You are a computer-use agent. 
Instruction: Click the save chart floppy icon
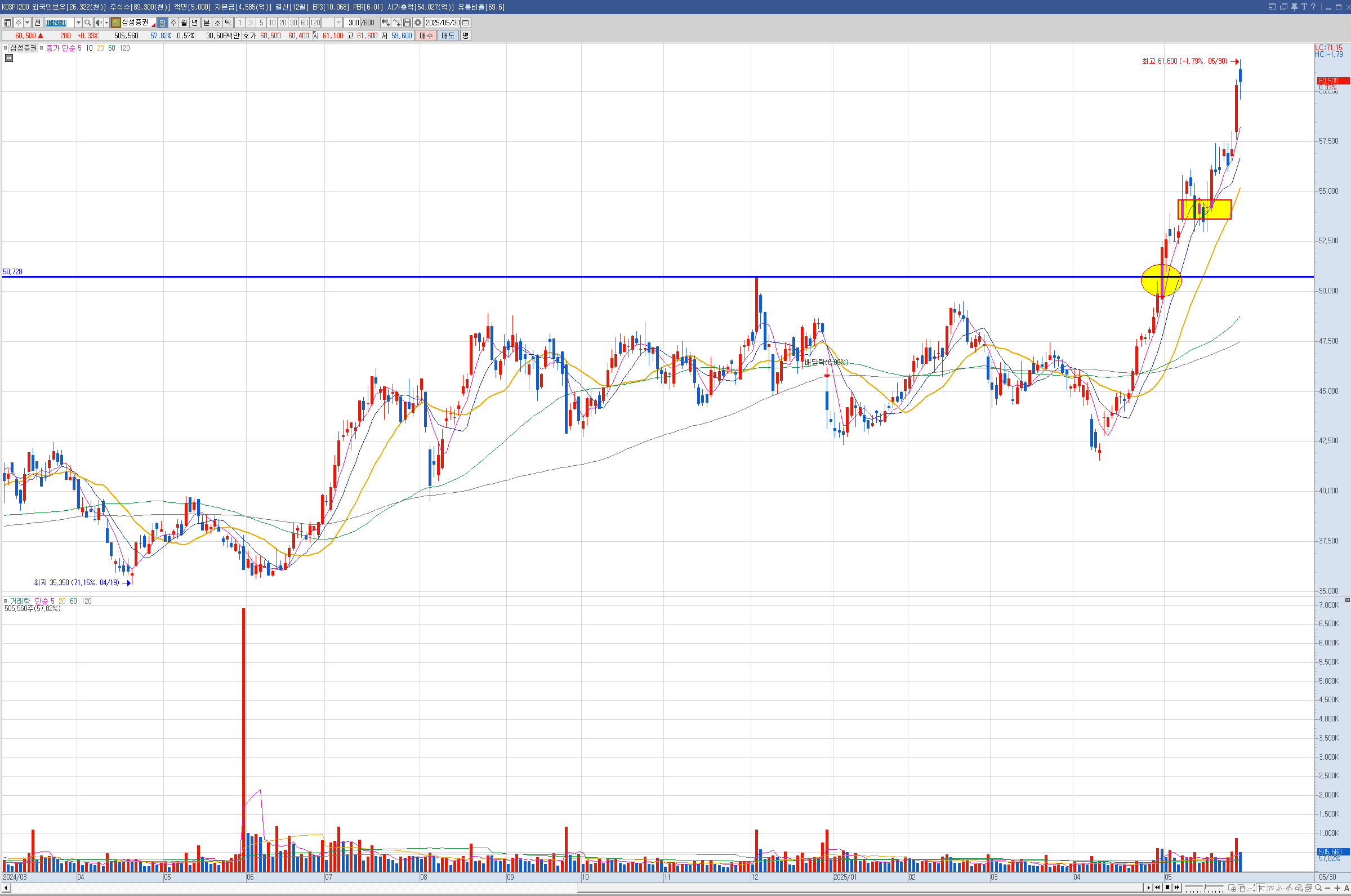[407, 23]
